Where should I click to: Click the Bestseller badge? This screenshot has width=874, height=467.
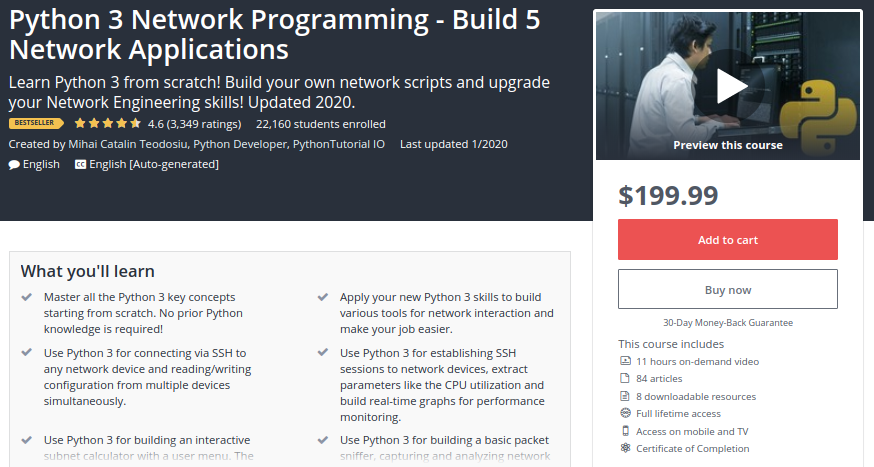(x=36, y=123)
